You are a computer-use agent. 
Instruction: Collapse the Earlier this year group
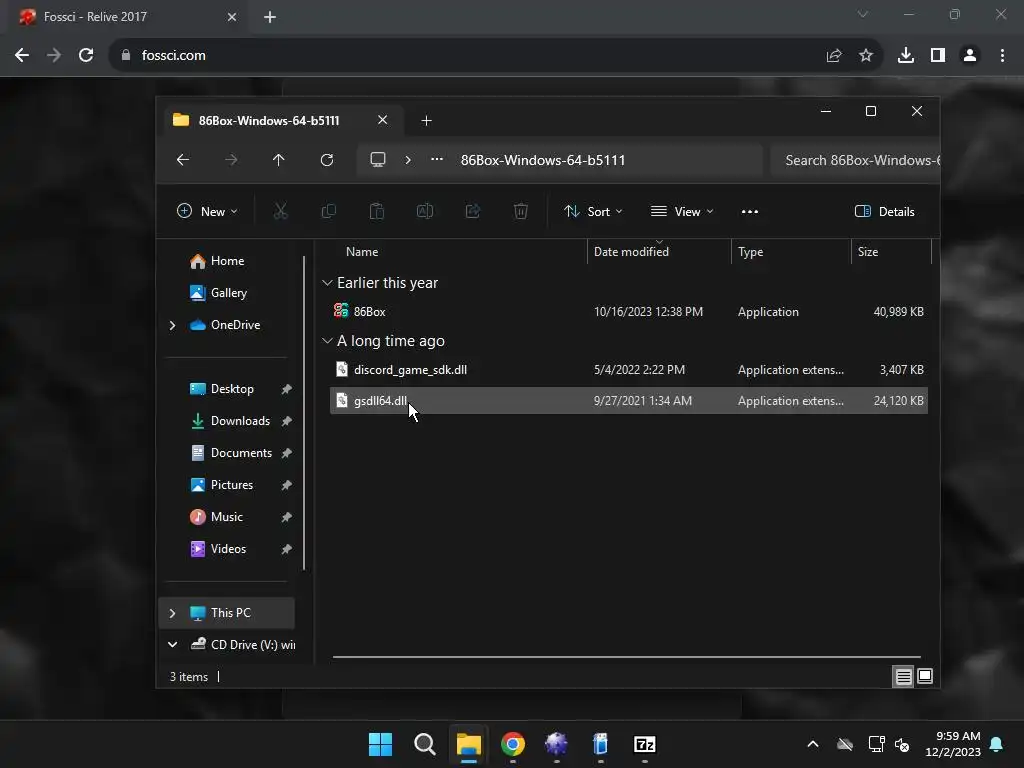pyautogui.click(x=327, y=283)
